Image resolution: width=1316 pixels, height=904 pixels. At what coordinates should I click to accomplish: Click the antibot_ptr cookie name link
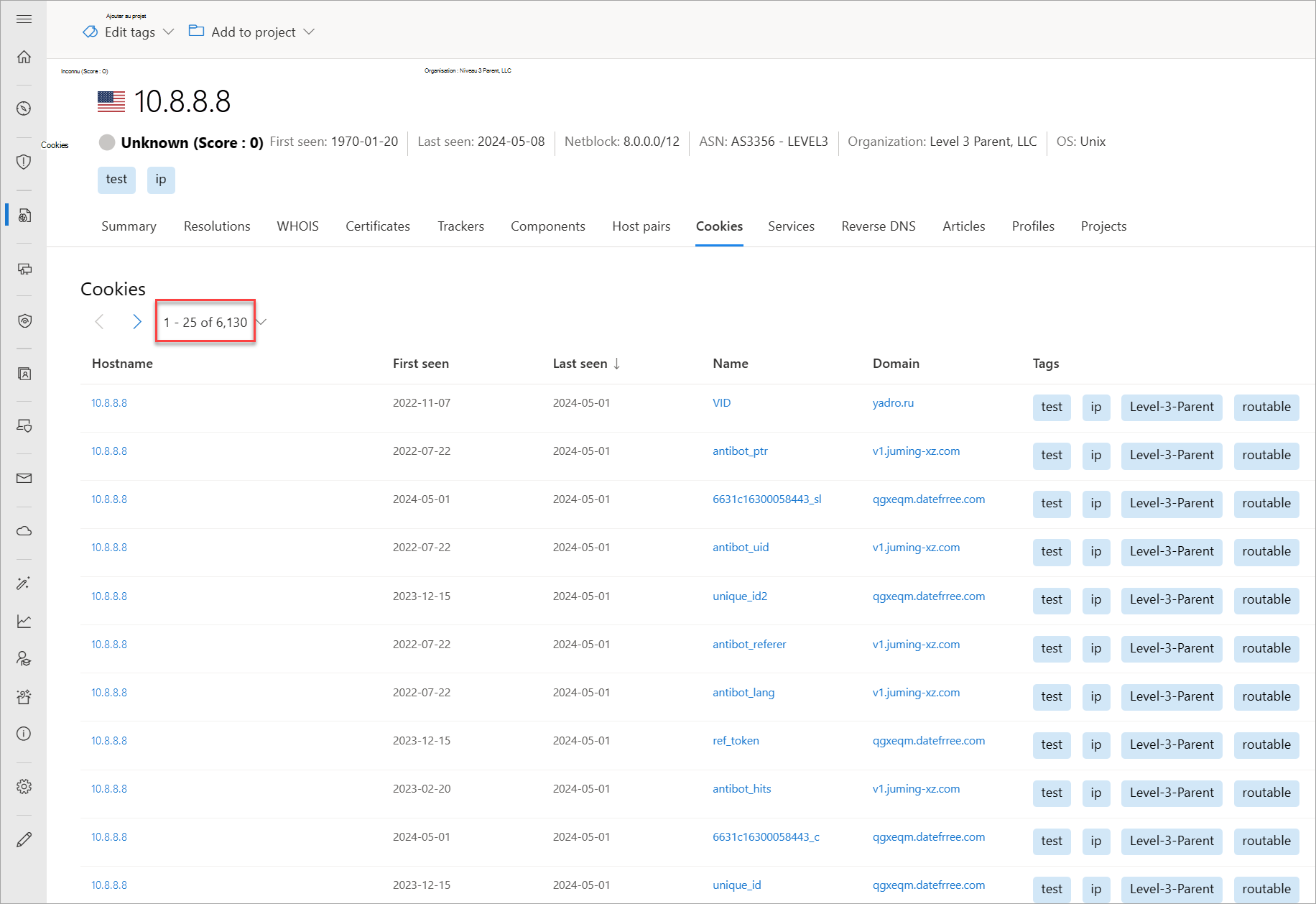(741, 451)
